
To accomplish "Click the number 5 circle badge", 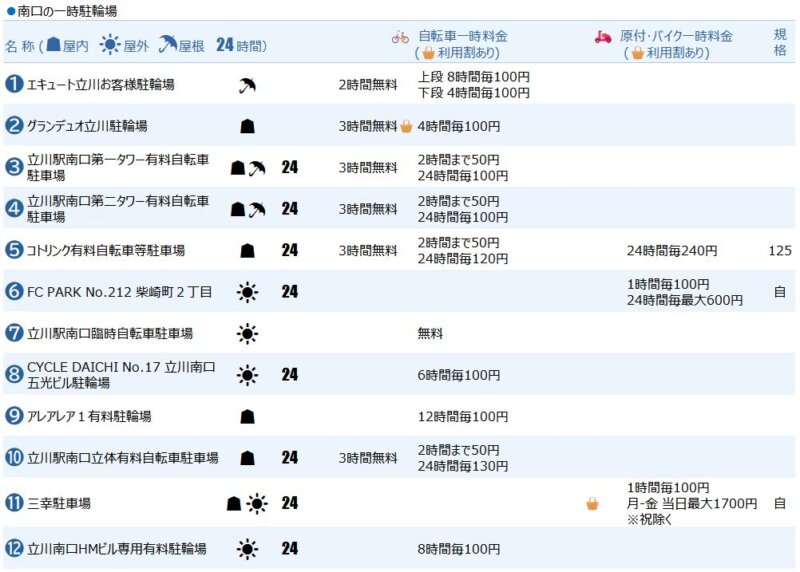I will [14, 250].
